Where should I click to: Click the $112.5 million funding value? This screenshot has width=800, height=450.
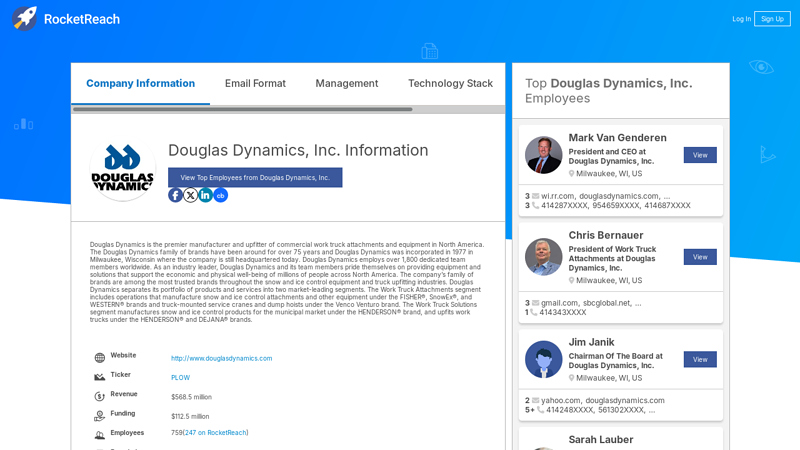[190, 416]
